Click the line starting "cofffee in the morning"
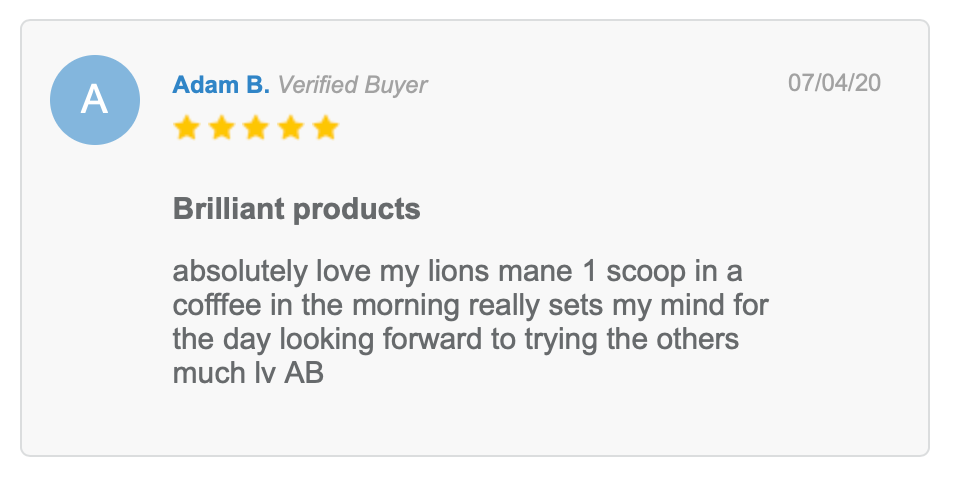This screenshot has width=954, height=496. pyautogui.click(x=470, y=306)
